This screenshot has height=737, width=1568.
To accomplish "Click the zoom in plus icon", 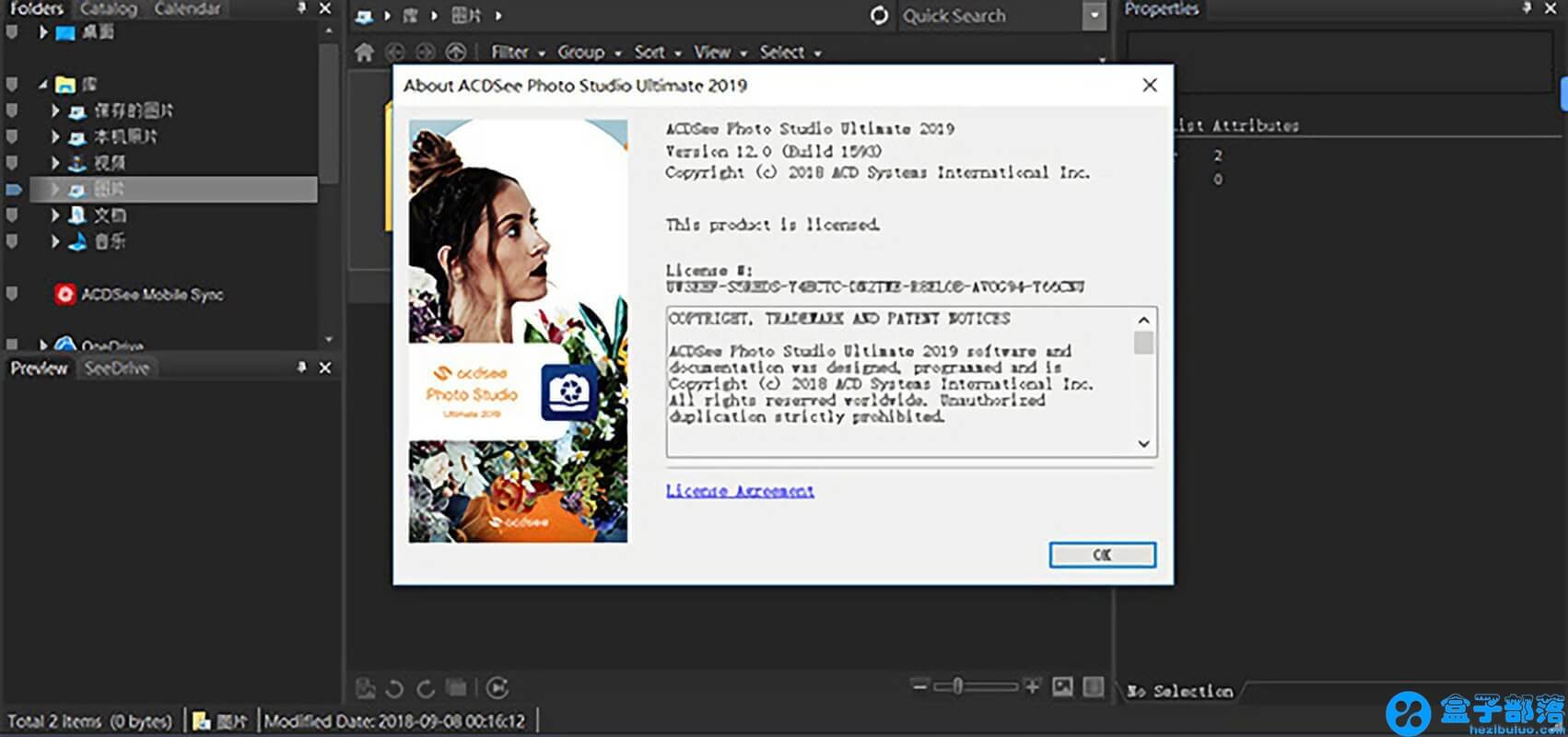I will point(1032,686).
